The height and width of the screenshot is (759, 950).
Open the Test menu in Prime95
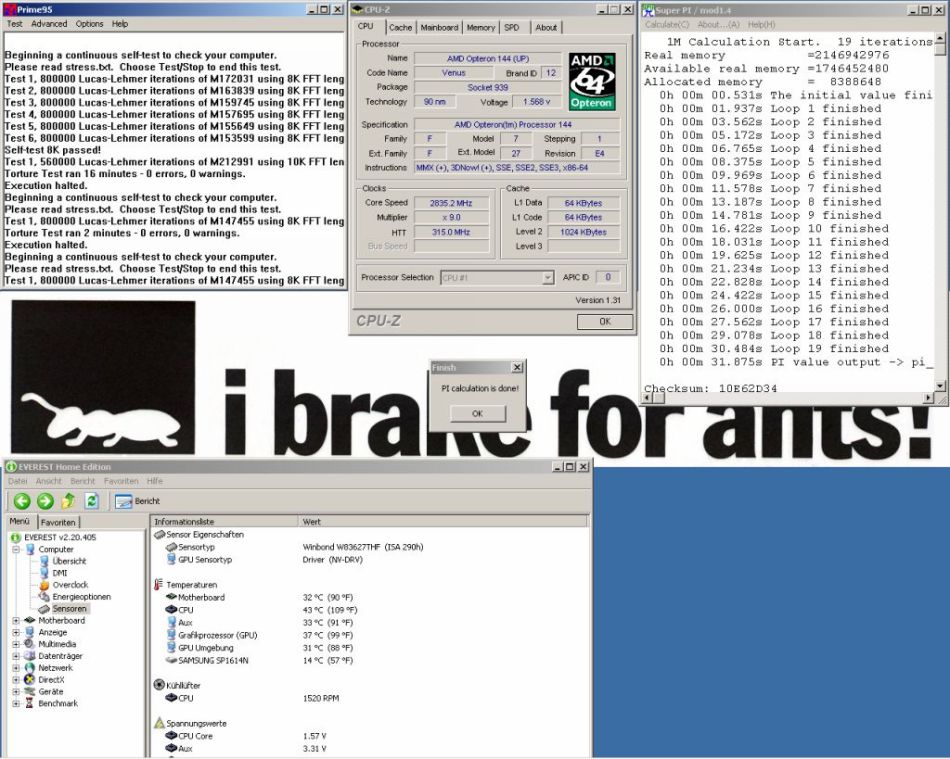click(15, 24)
